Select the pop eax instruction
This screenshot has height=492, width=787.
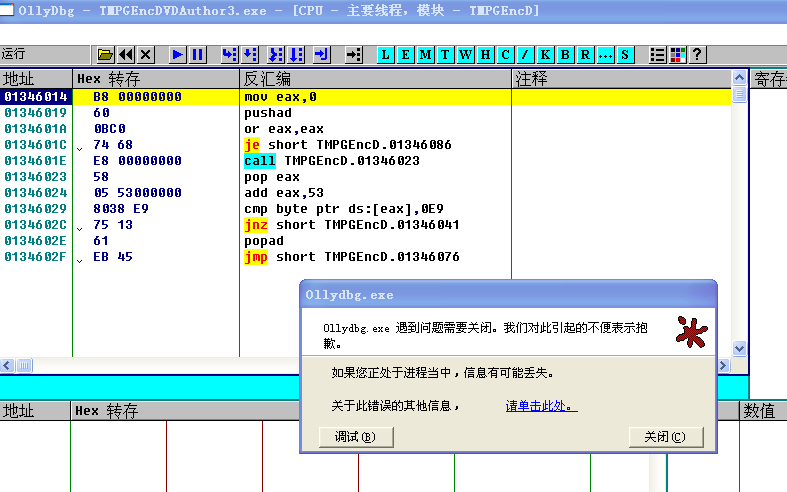[272, 177]
